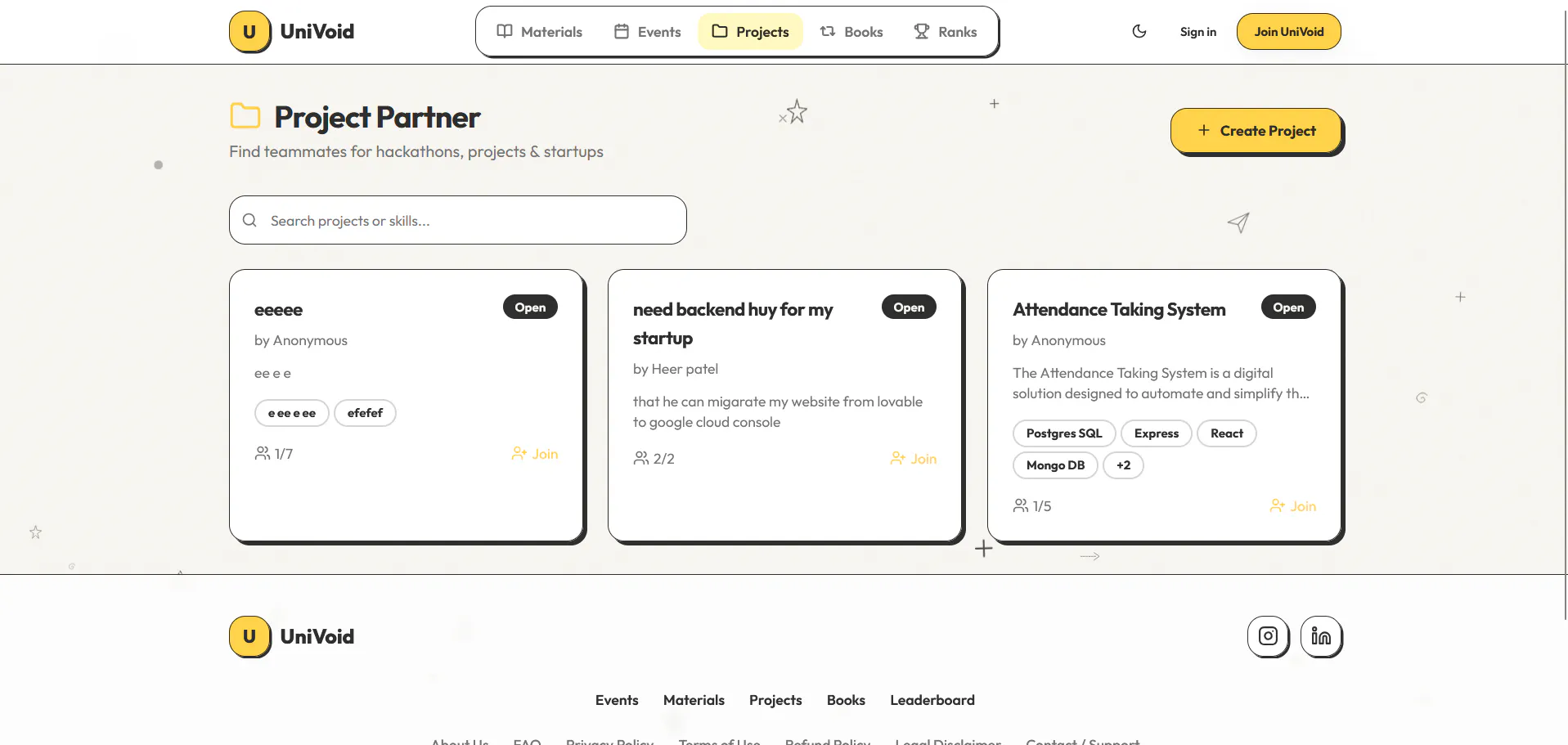Click 'by Heer patel' author text
This screenshot has width=1568, height=745.
click(676, 369)
